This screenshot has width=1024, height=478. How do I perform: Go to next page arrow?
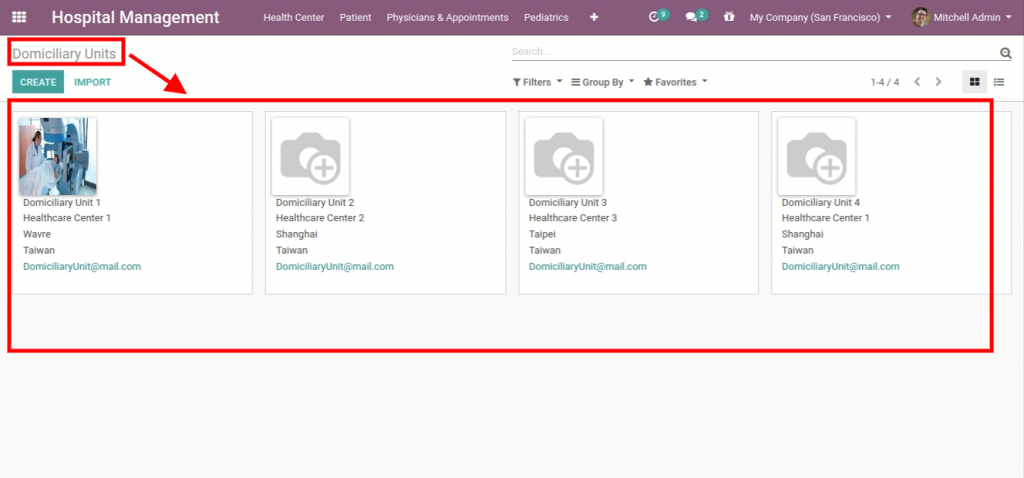[938, 82]
